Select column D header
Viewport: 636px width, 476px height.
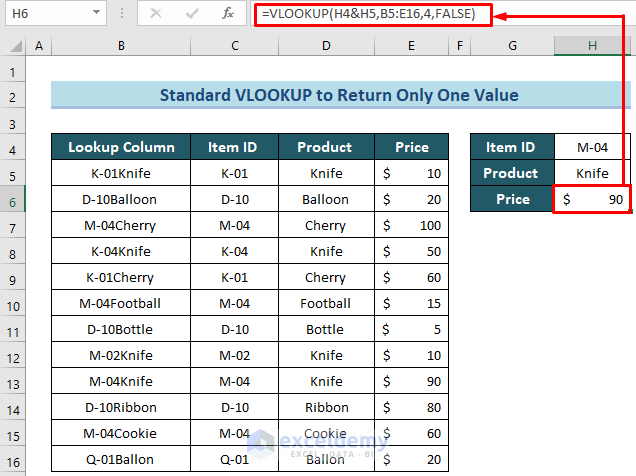click(x=326, y=46)
